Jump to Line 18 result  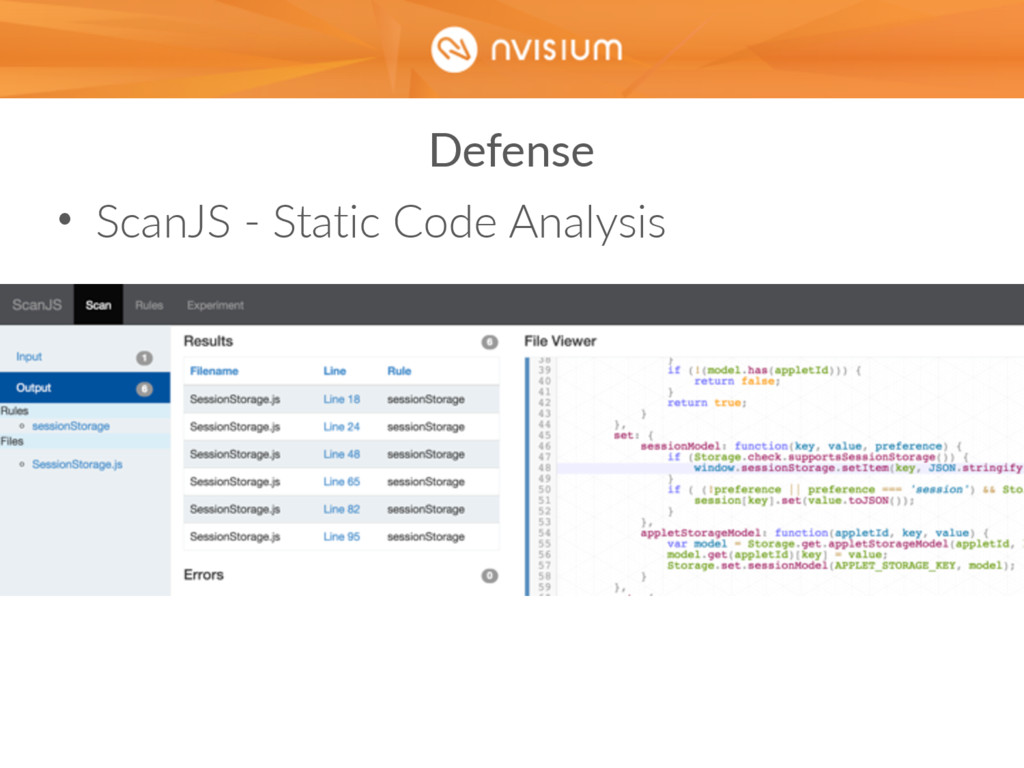pyautogui.click(x=342, y=399)
